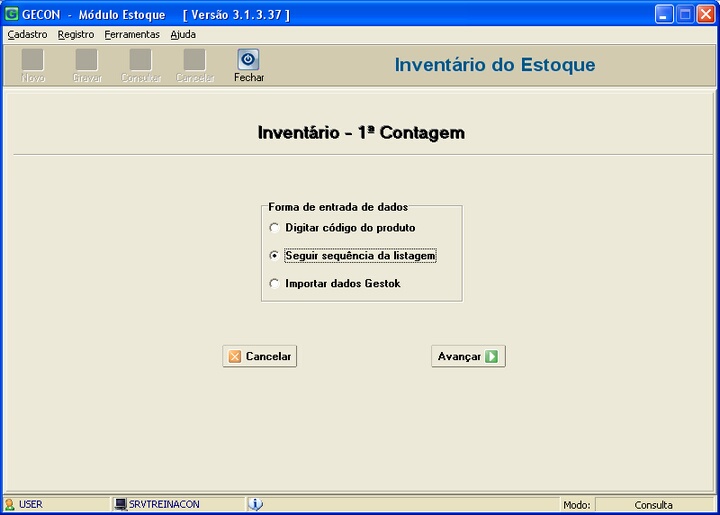Click the Consulta mode value field
720x515 pixels.
(653, 505)
